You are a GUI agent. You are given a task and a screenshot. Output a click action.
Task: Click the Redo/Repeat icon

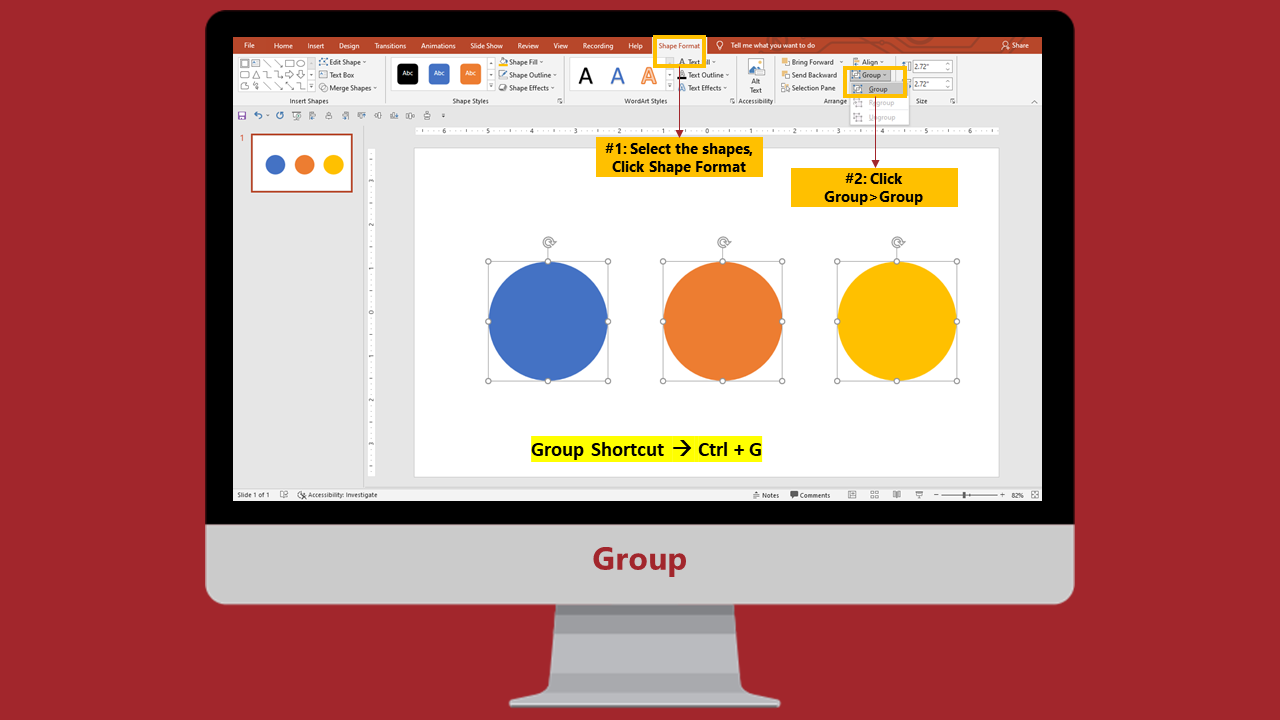coord(280,115)
